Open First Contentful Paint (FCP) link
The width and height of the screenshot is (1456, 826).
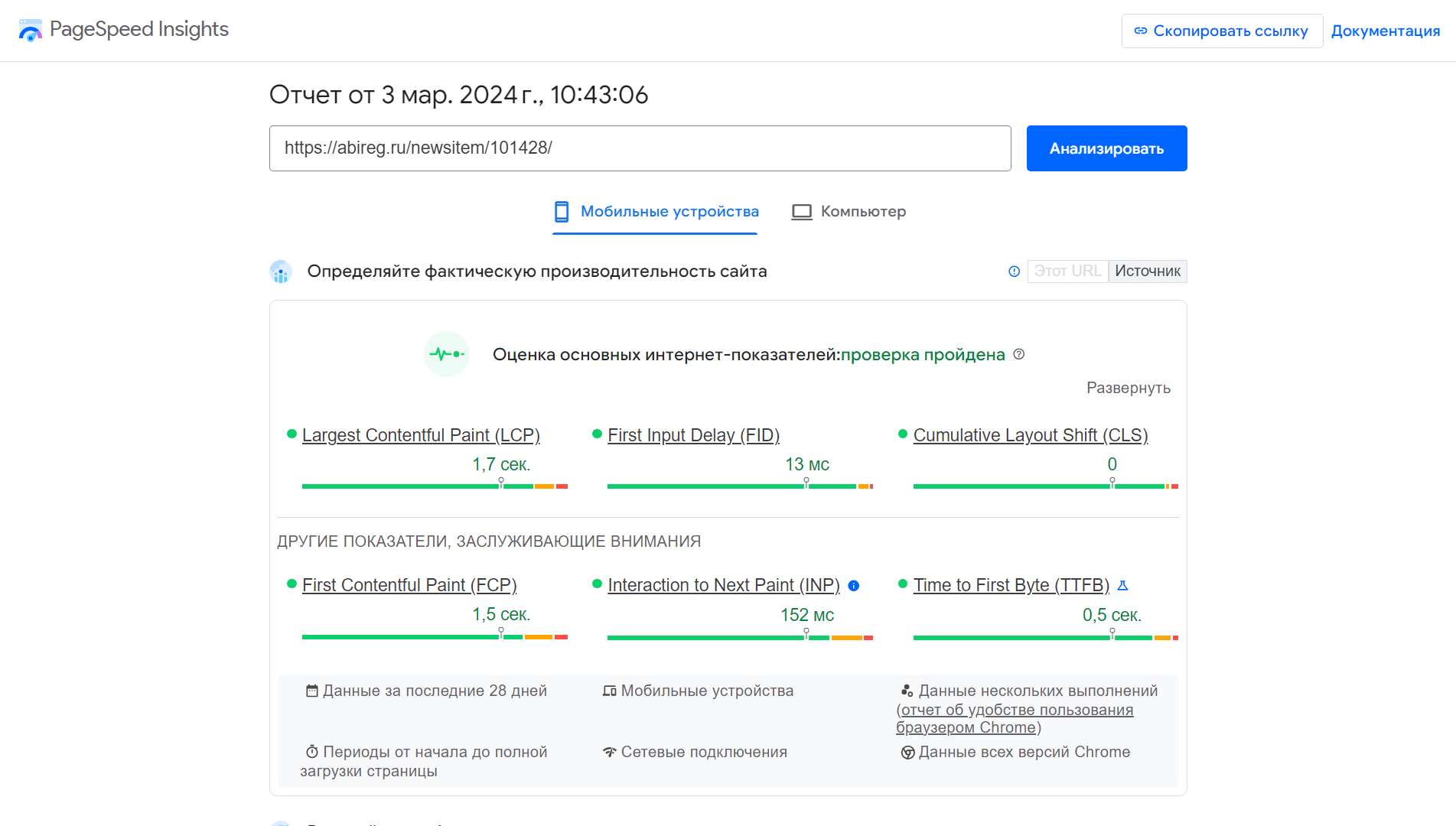tap(409, 585)
